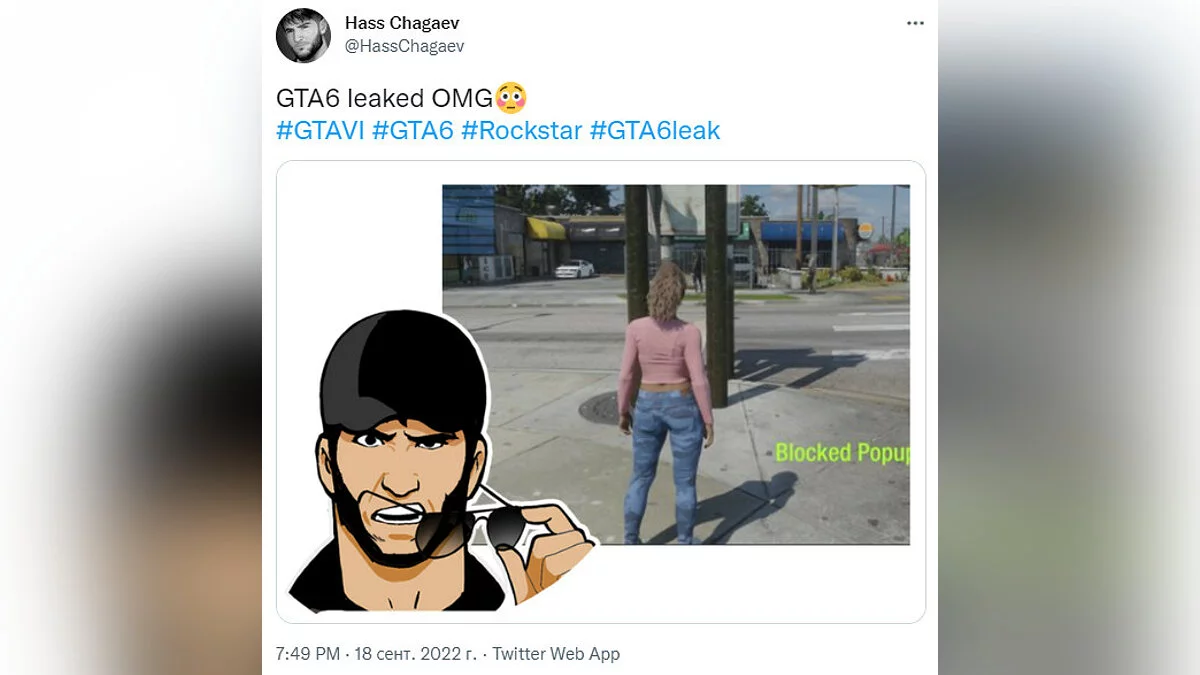The image size is (1200, 675).
Task: Open the @HassChagaev handle link
Action: pos(404,46)
